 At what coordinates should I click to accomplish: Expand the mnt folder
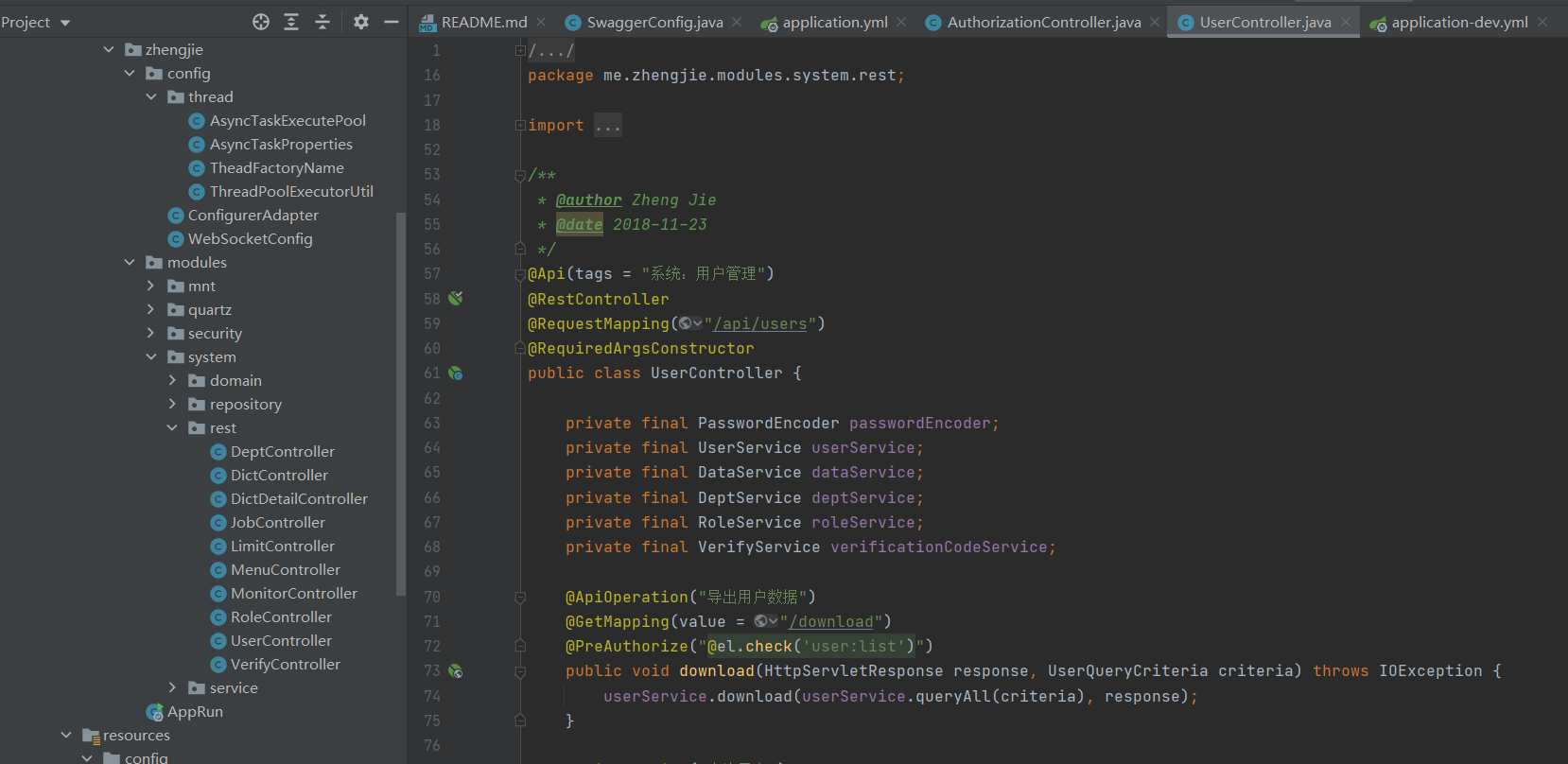click(151, 286)
